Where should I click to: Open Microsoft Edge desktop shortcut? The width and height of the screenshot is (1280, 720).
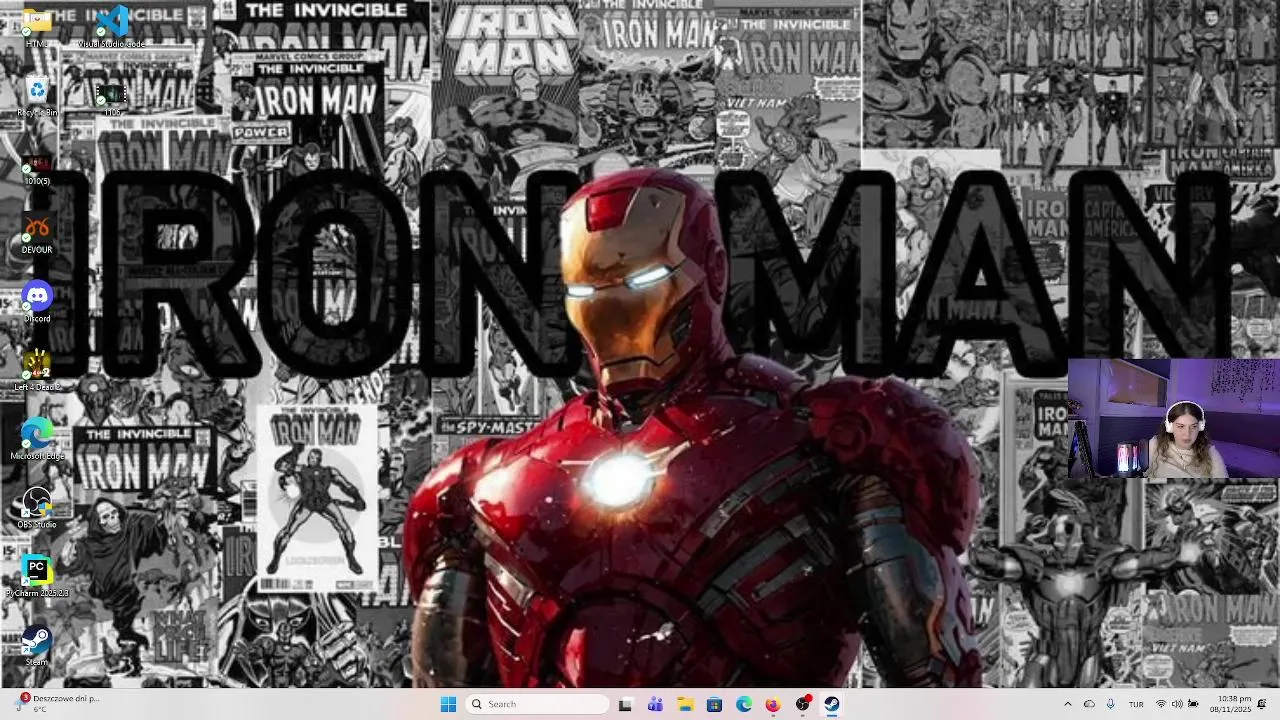(x=37, y=440)
